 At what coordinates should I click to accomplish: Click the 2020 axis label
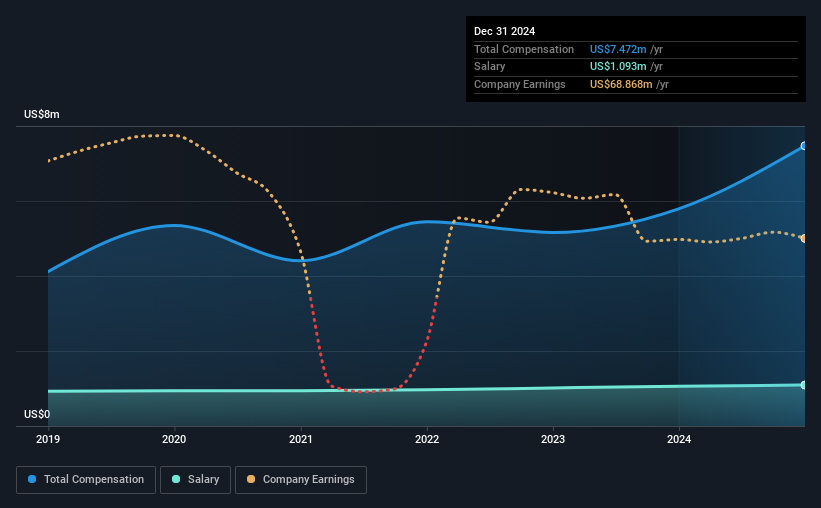pyautogui.click(x=174, y=439)
